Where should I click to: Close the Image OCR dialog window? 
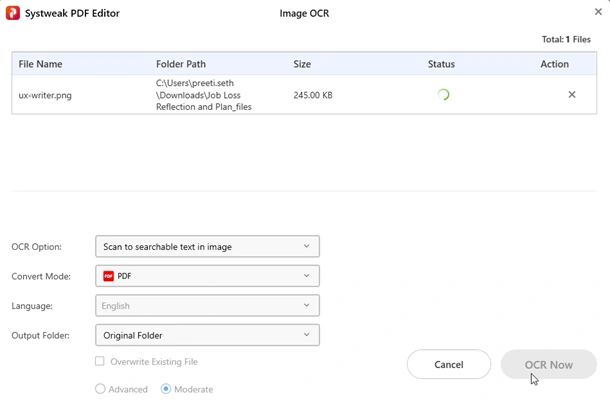(598, 12)
